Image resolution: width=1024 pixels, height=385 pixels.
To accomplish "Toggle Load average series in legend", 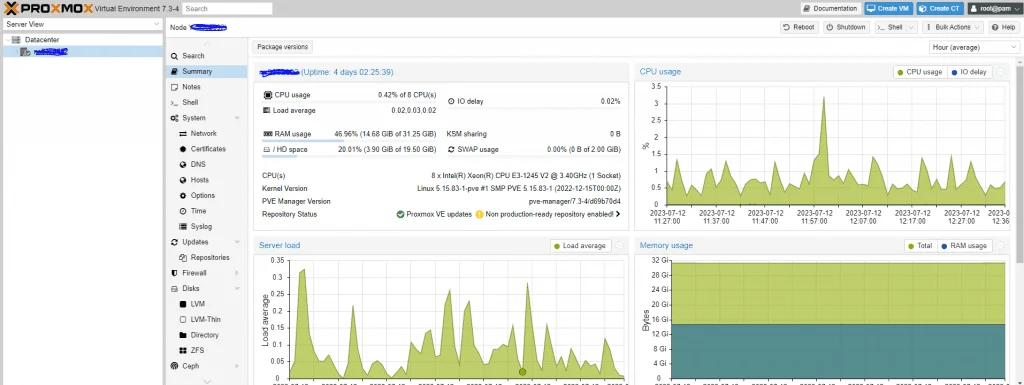I will (580, 246).
